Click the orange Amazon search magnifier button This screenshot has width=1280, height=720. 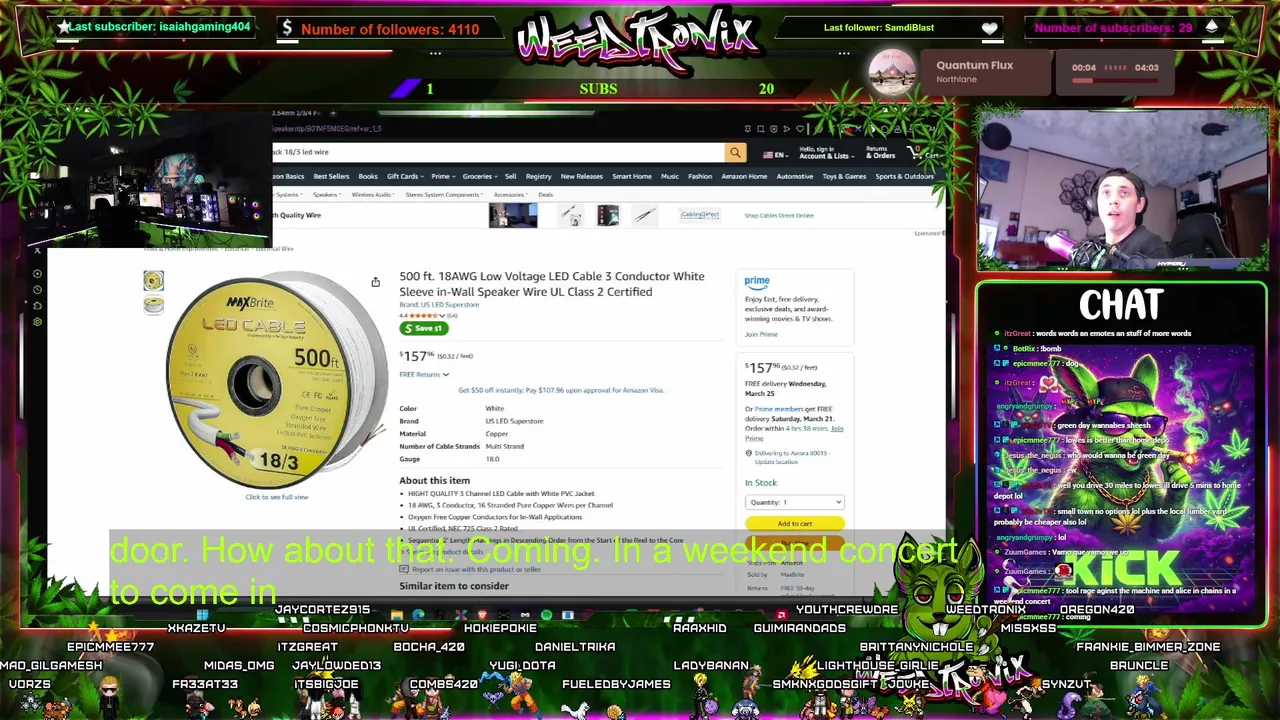735,153
